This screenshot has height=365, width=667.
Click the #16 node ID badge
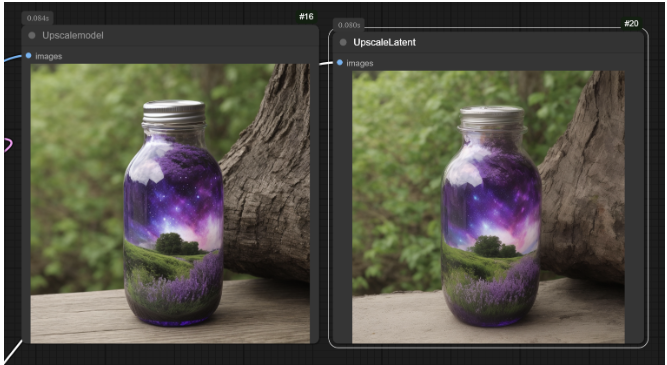306,17
